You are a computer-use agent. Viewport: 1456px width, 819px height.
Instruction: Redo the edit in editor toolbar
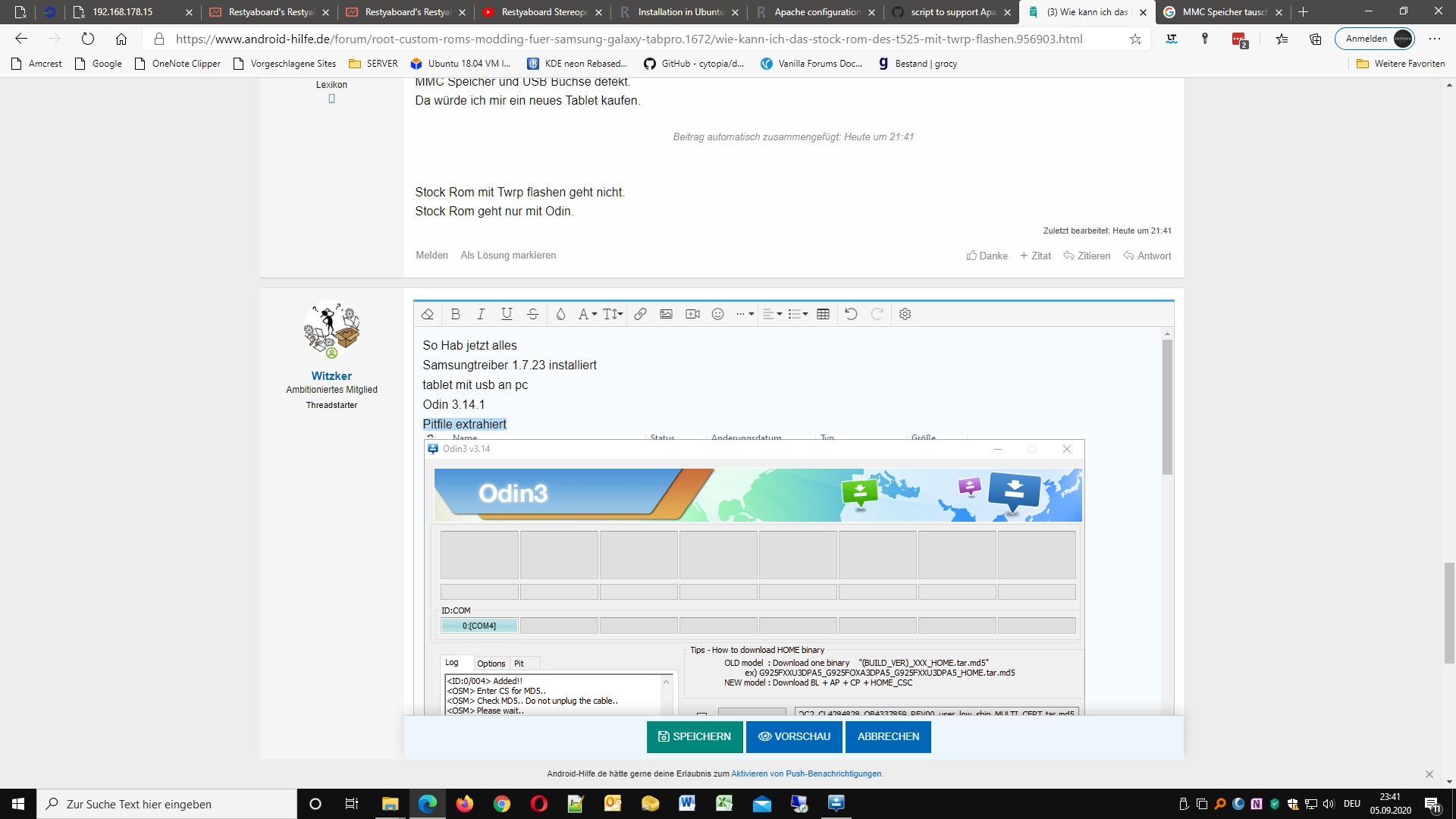point(877,314)
